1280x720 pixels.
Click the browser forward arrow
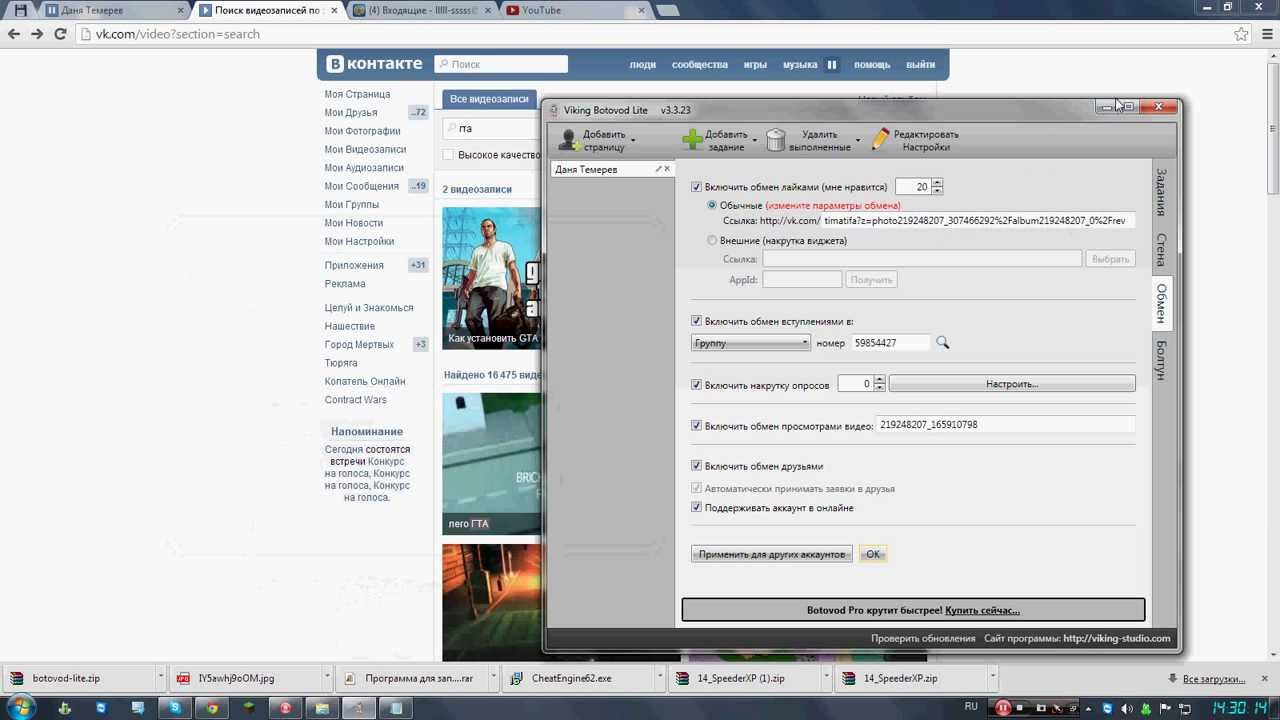click(x=37, y=34)
